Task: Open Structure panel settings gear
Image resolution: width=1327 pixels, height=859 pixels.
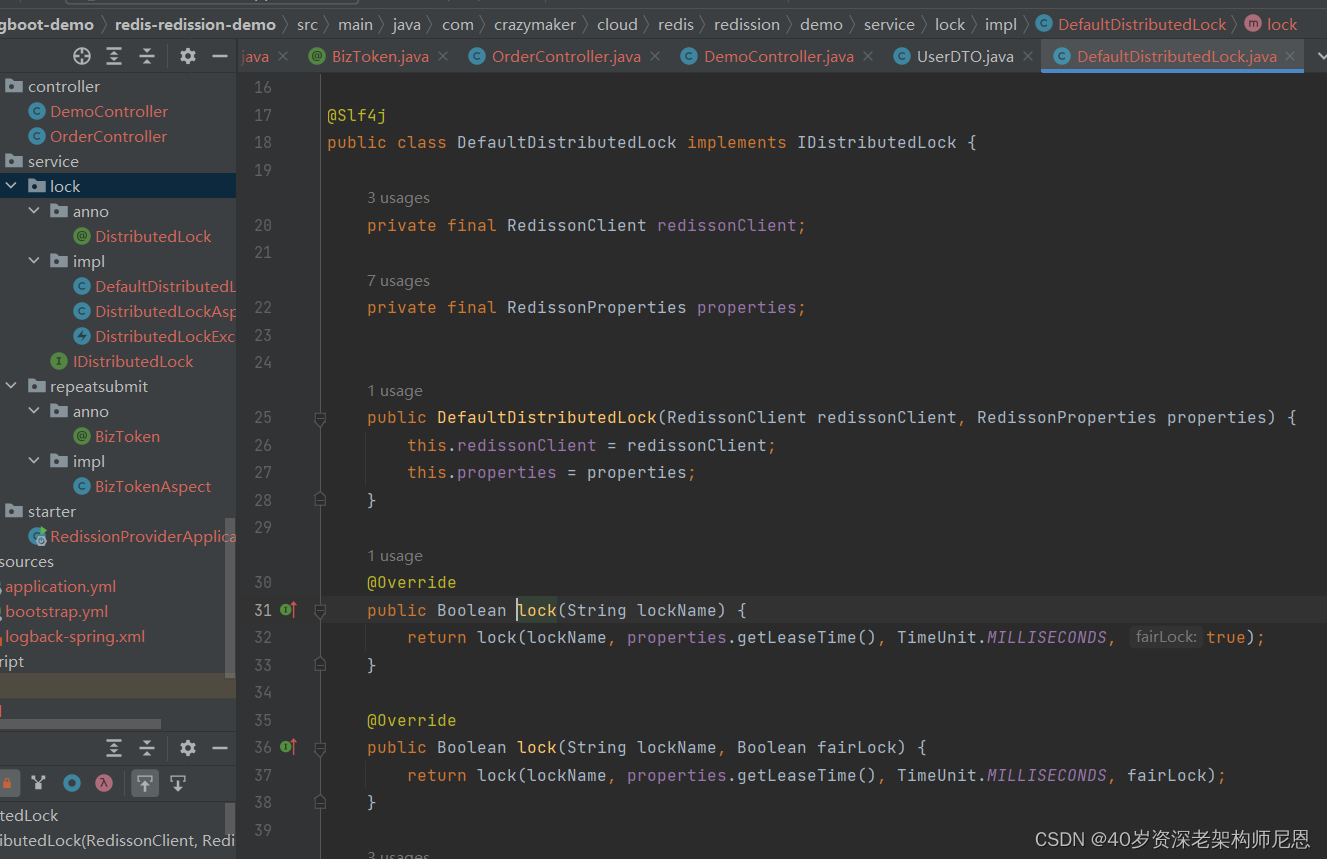Action: tap(188, 748)
